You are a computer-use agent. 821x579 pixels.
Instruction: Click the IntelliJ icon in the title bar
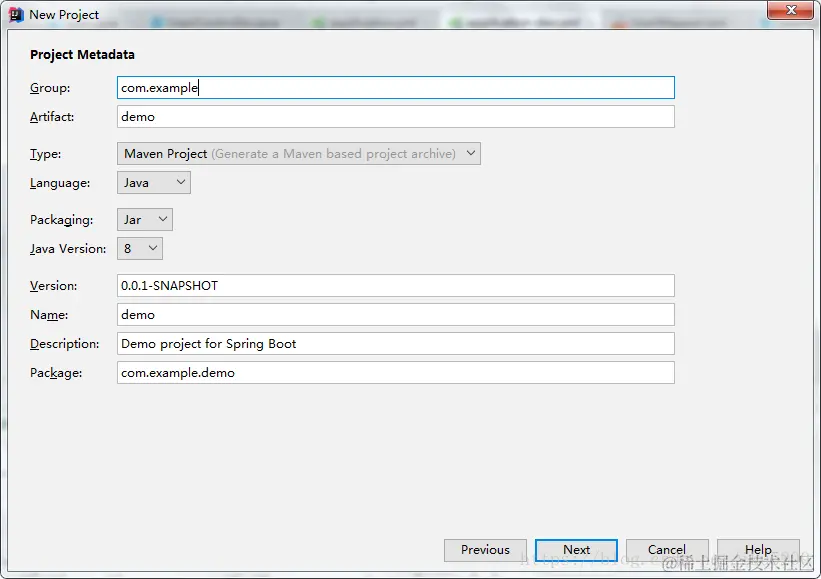pyautogui.click(x=16, y=15)
